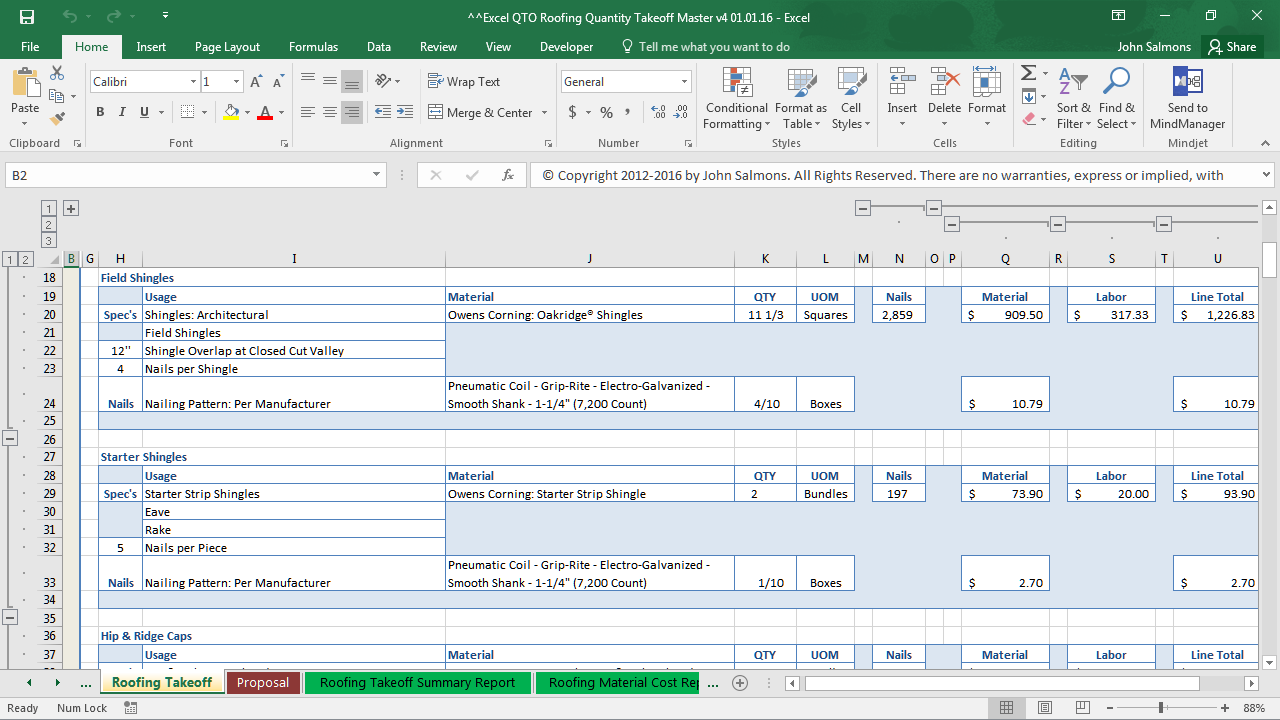This screenshot has width=1280, height=720.
Task: Apply Percent Style number formatting
Action: (606, 113)
